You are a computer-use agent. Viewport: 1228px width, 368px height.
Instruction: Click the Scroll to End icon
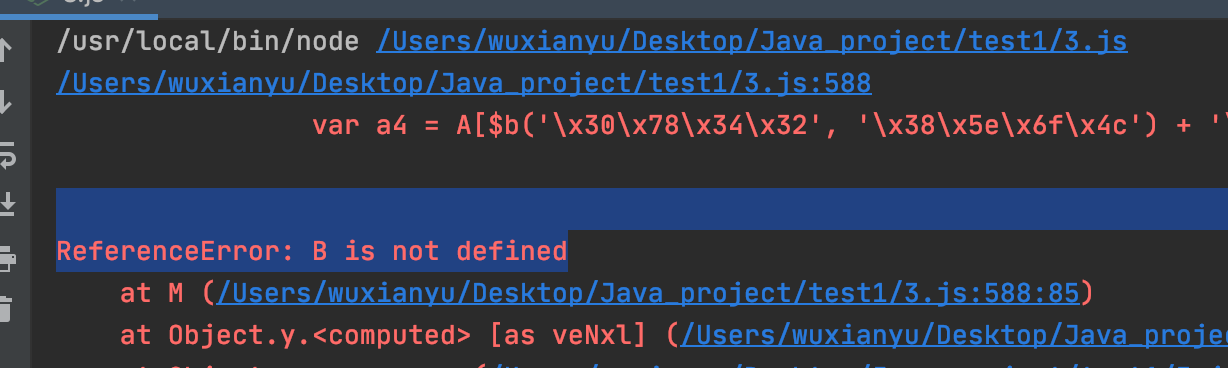pyautogui.click(x=6, y=205)
